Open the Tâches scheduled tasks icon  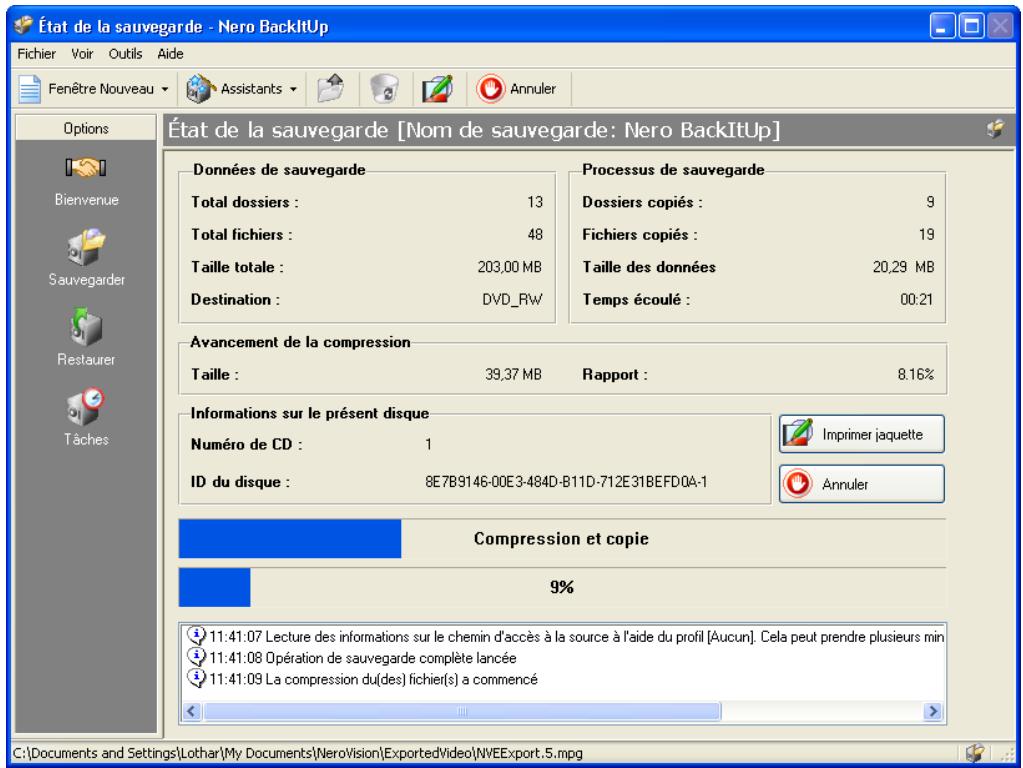click(85, 407)
